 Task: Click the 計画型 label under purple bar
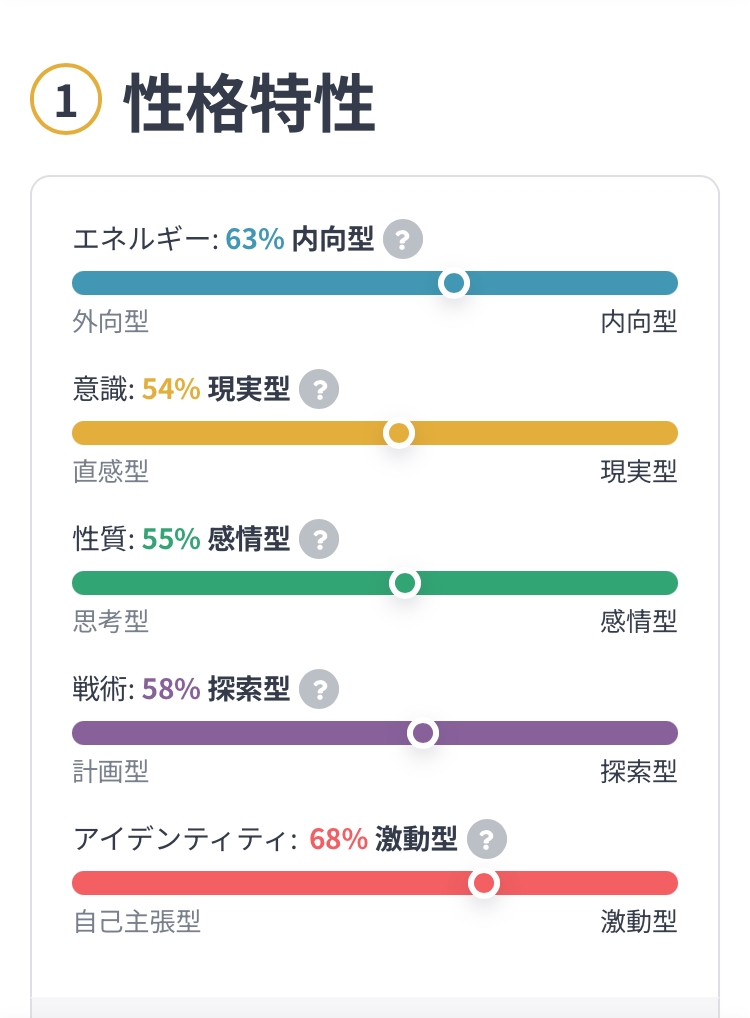click(x=111, y=772)
